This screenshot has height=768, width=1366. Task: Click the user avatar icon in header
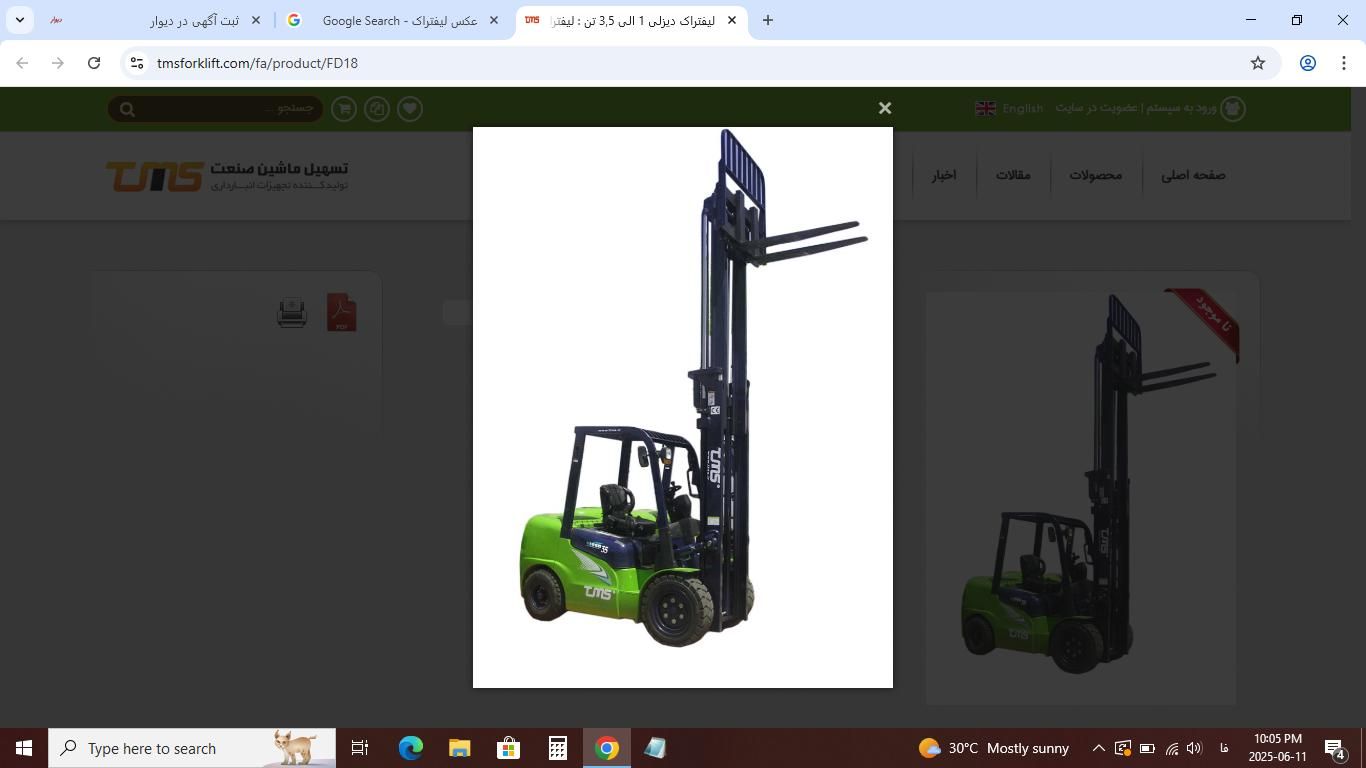1233,108
